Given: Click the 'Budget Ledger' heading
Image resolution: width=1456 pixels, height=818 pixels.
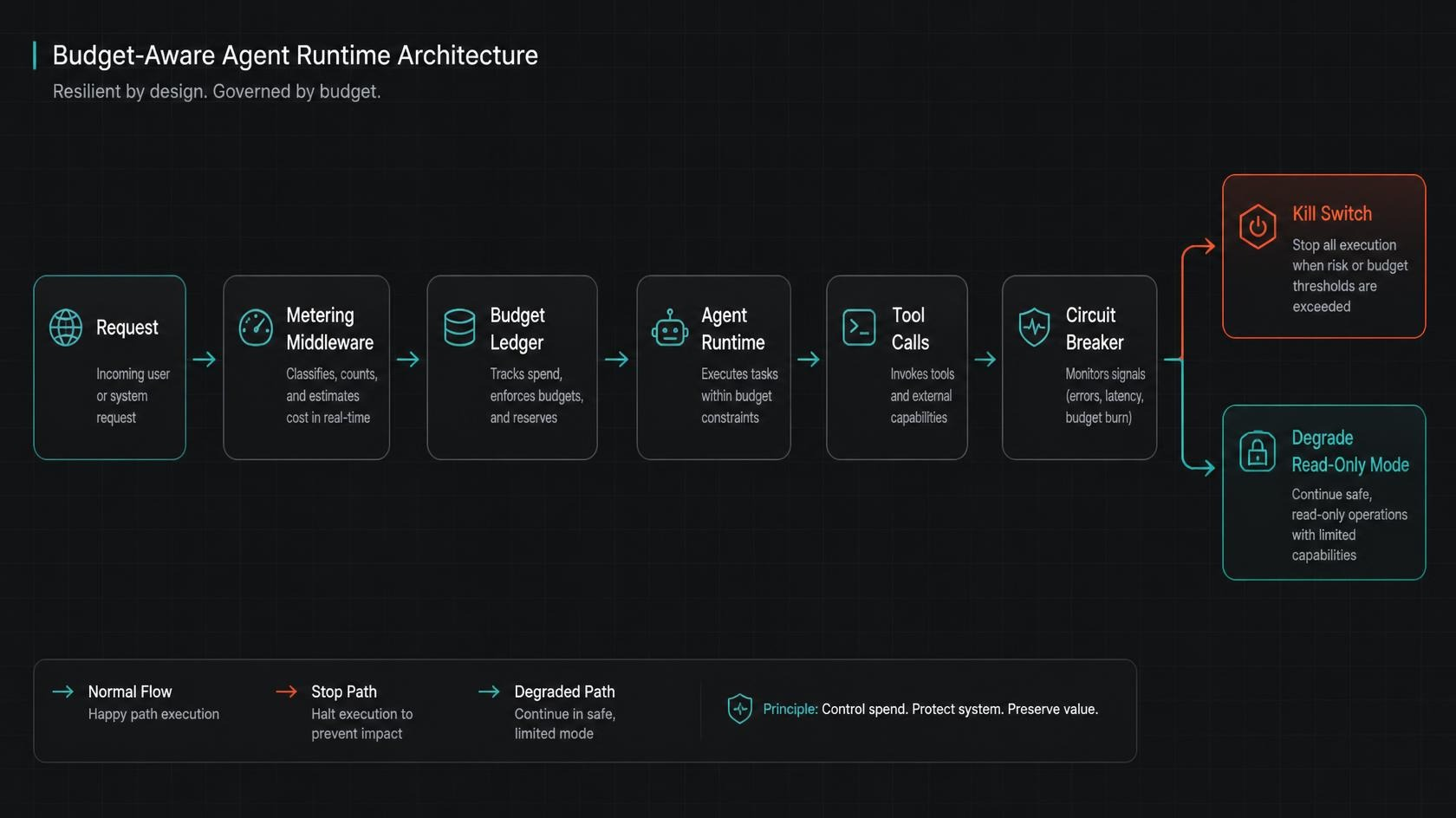Looking at the screenshot, I should click(517, 328).
